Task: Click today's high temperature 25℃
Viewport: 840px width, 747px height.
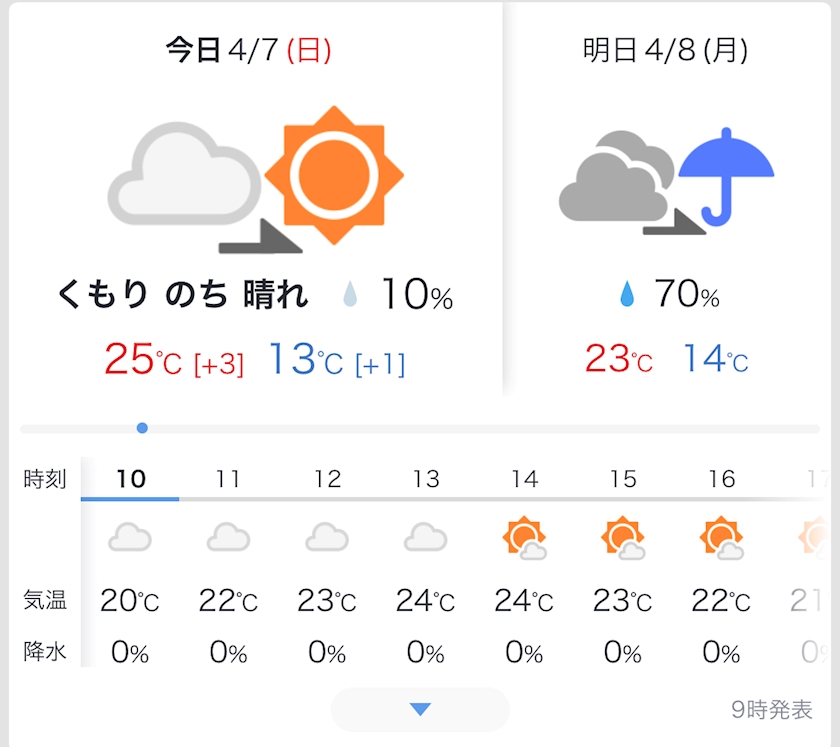Action: [x=143, y=360]
